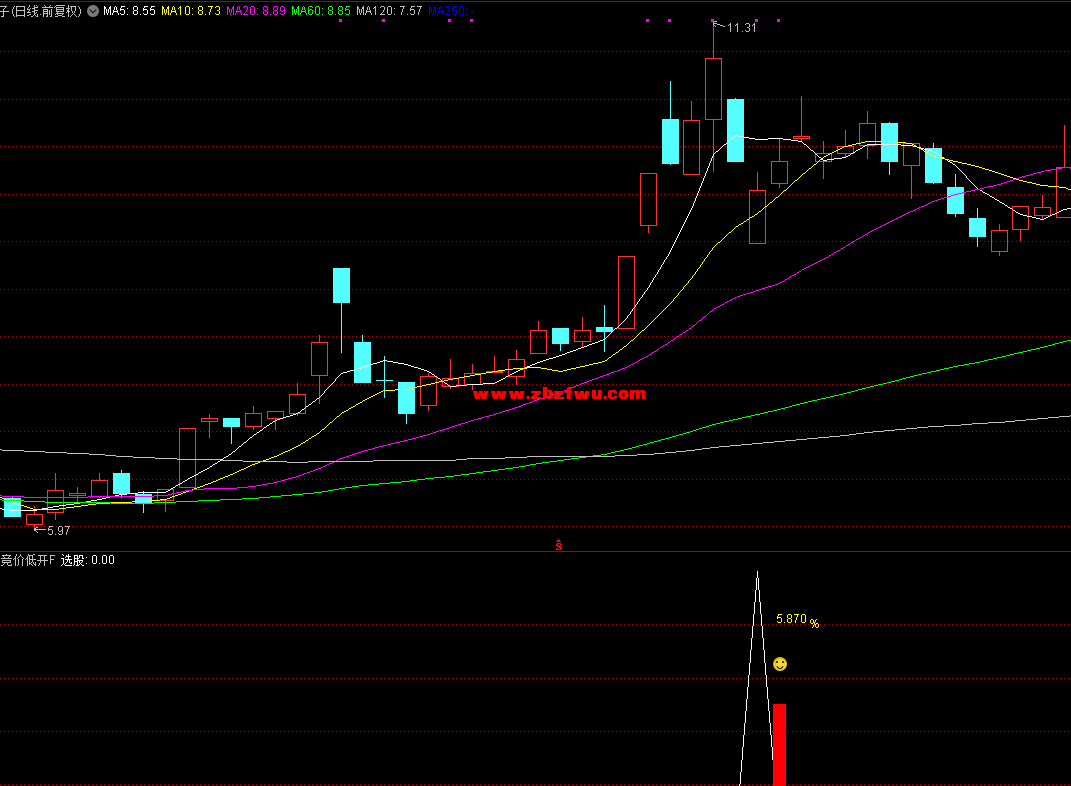The image size is (1071, 786).
Task: Select the MA5: 8.55 indicator label
Action: coord(129,11)
